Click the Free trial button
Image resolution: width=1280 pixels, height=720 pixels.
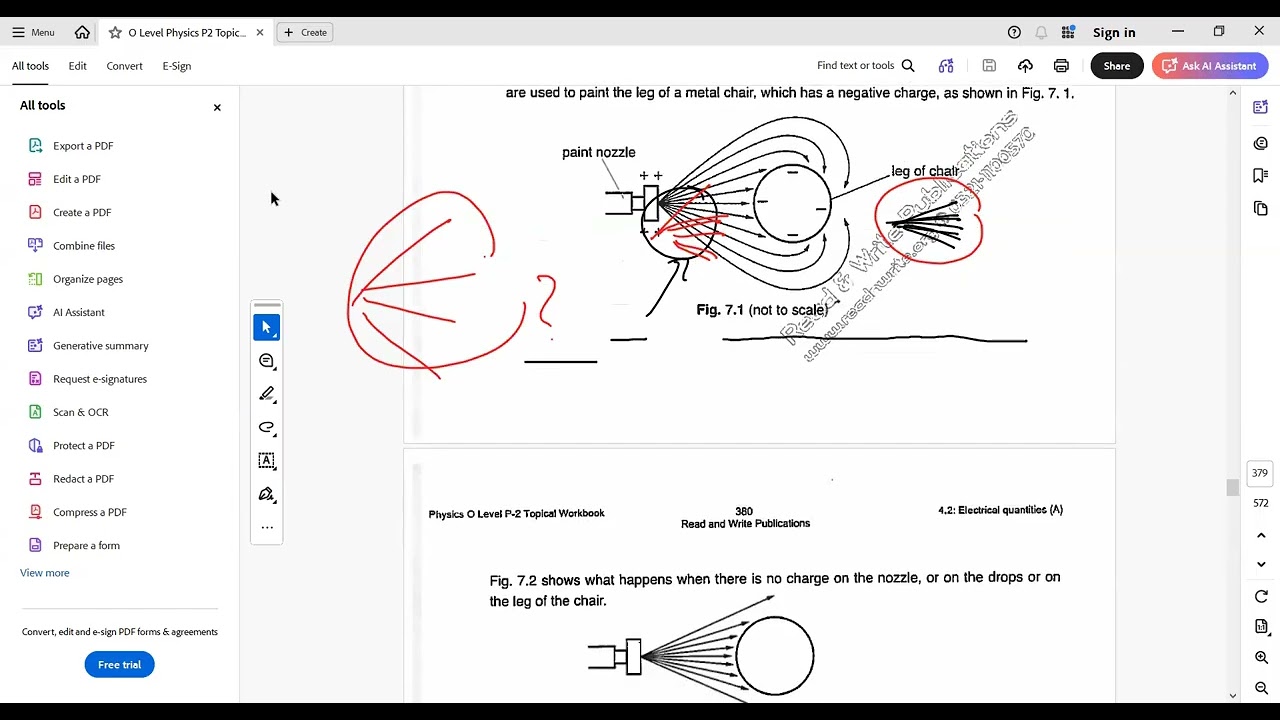119,665
